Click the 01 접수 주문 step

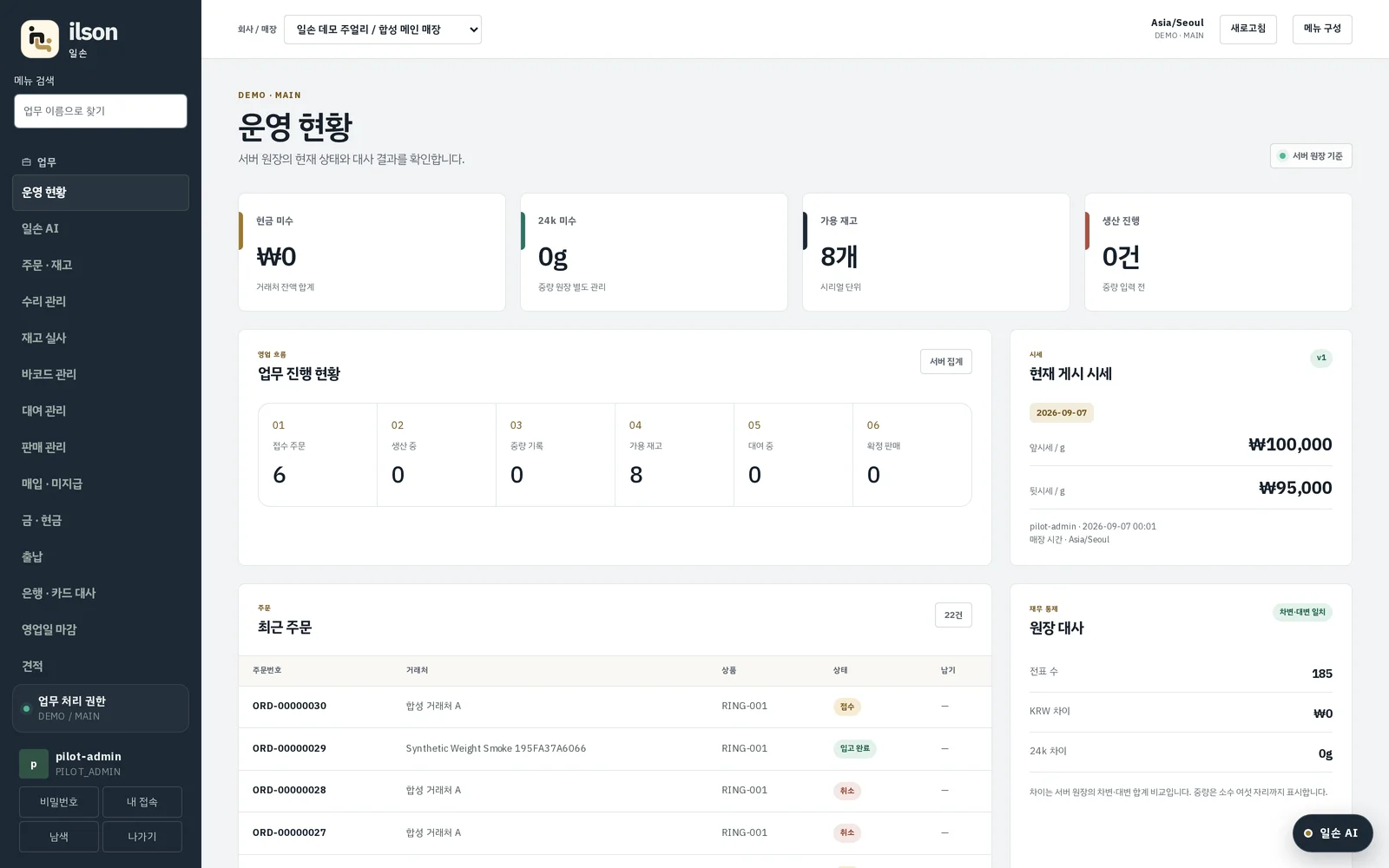coord(318,455)
